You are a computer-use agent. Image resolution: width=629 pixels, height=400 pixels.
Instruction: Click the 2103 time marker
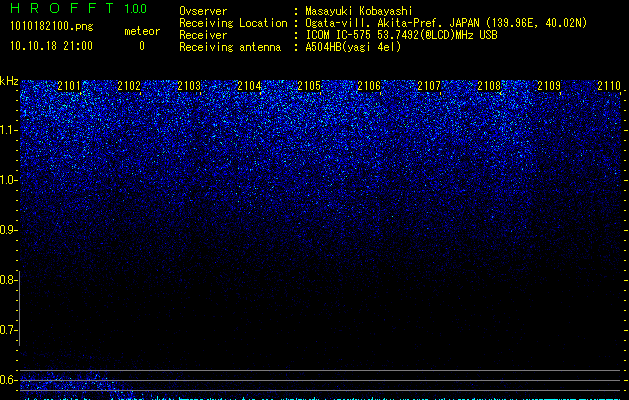coord(189,86)
